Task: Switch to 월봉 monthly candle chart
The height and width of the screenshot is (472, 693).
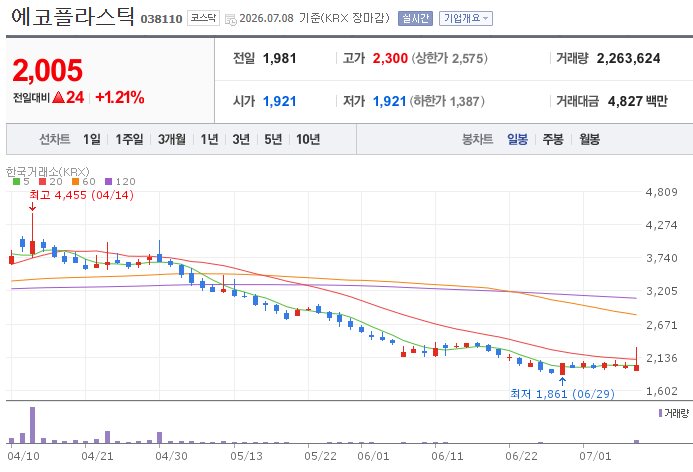Action: (x=590, y=140)
